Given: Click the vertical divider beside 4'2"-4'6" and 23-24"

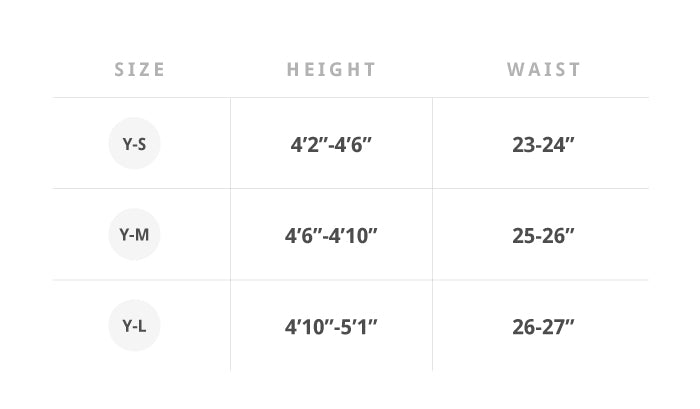Looking at the screenshot, I should (x=433, y=143).
